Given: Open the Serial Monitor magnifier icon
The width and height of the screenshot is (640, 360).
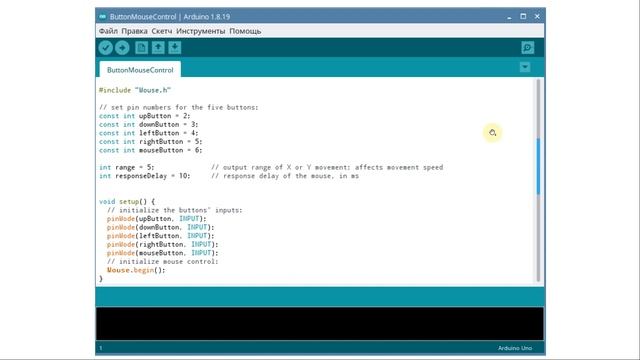Looking at the screenshot, I should coord(527,48).
